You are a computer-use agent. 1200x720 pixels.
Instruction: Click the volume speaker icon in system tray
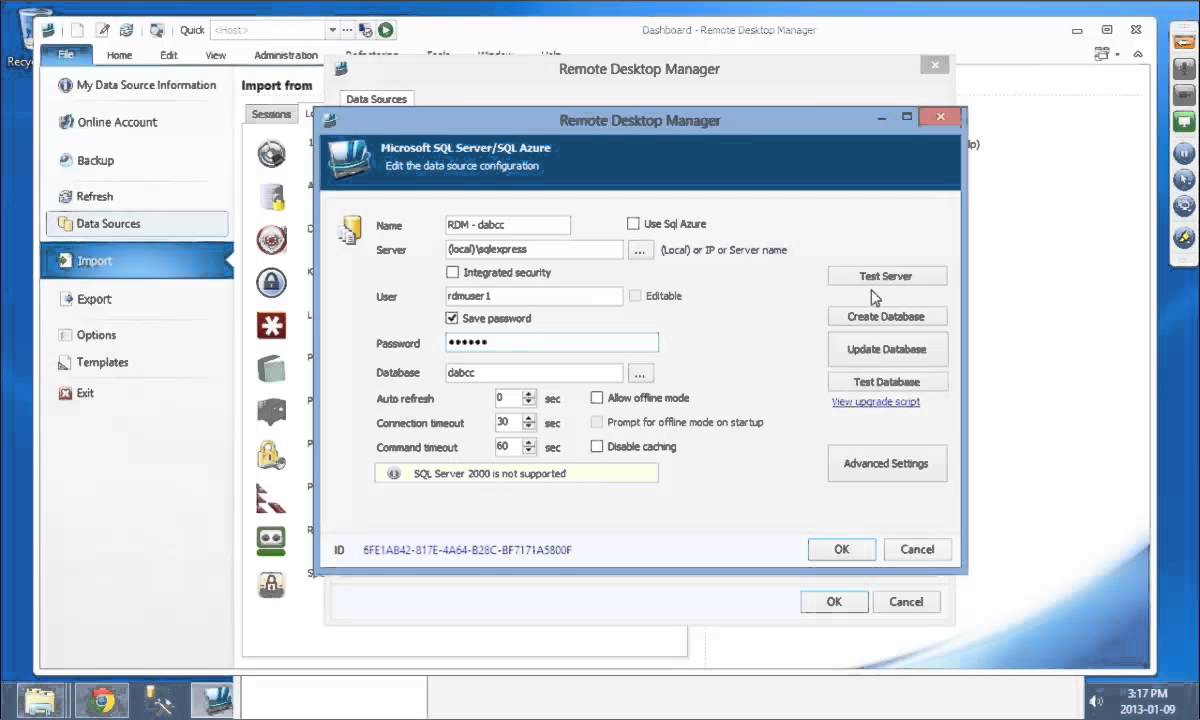1096,701
